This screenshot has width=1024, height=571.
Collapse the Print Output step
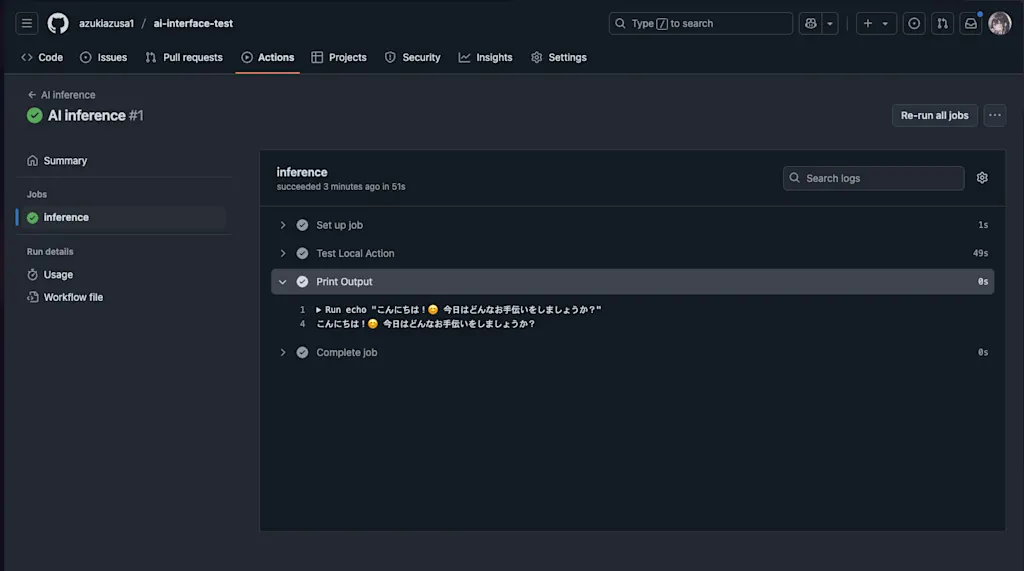tap(632, 282)
